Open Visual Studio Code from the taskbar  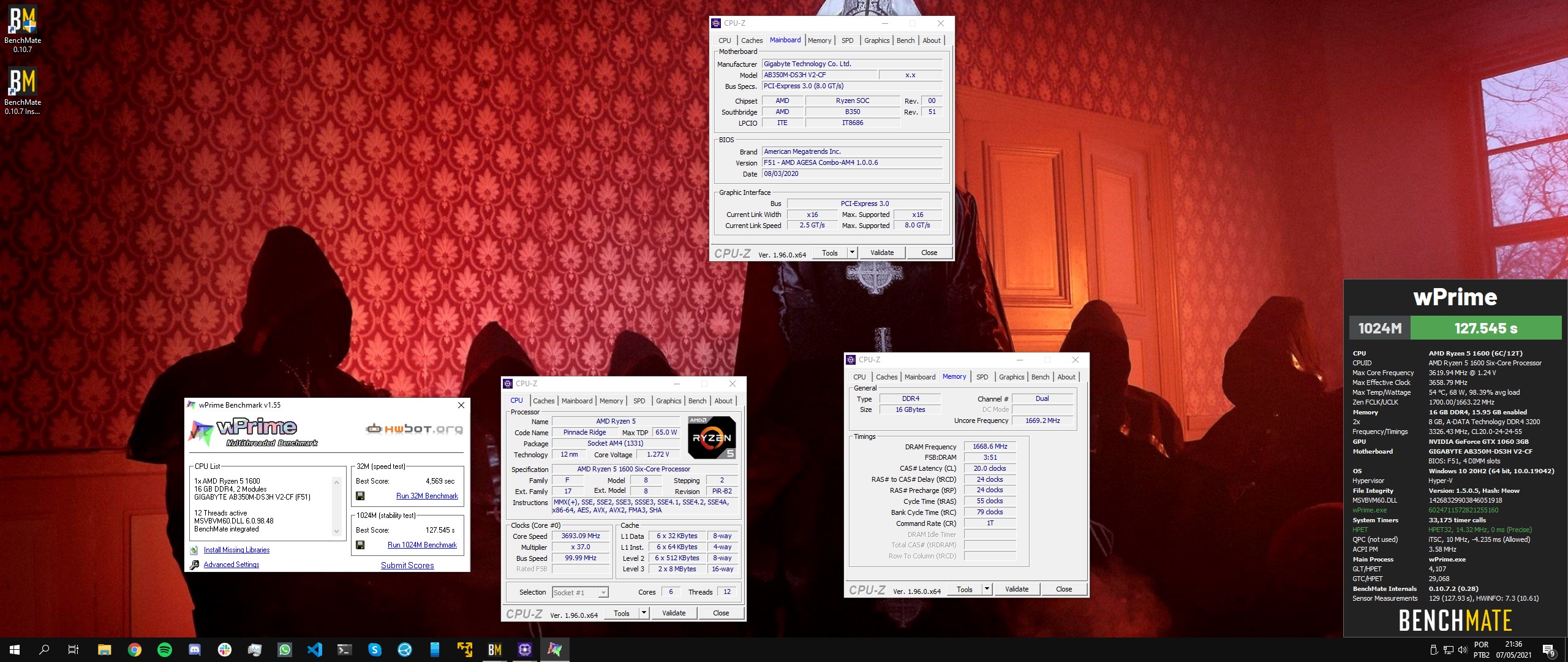(x=315, y=650)
